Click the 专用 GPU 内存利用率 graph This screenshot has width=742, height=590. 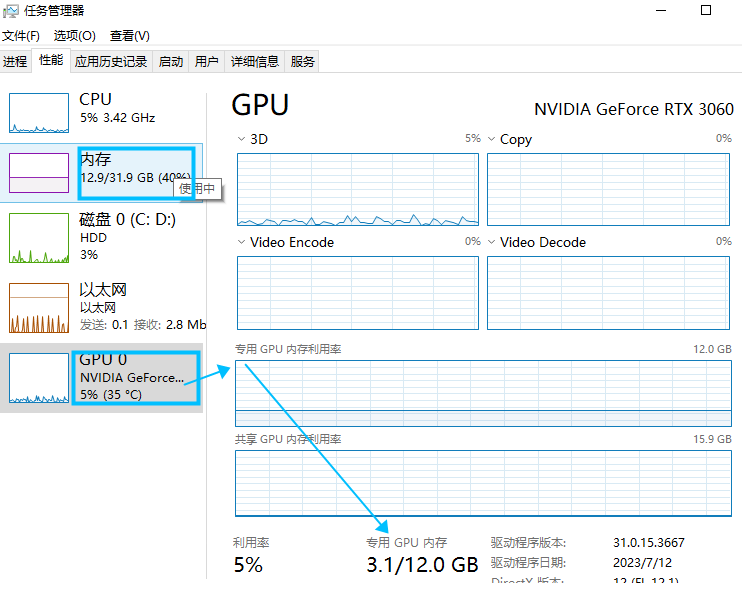pyautogui.click(x=483, y=394)
